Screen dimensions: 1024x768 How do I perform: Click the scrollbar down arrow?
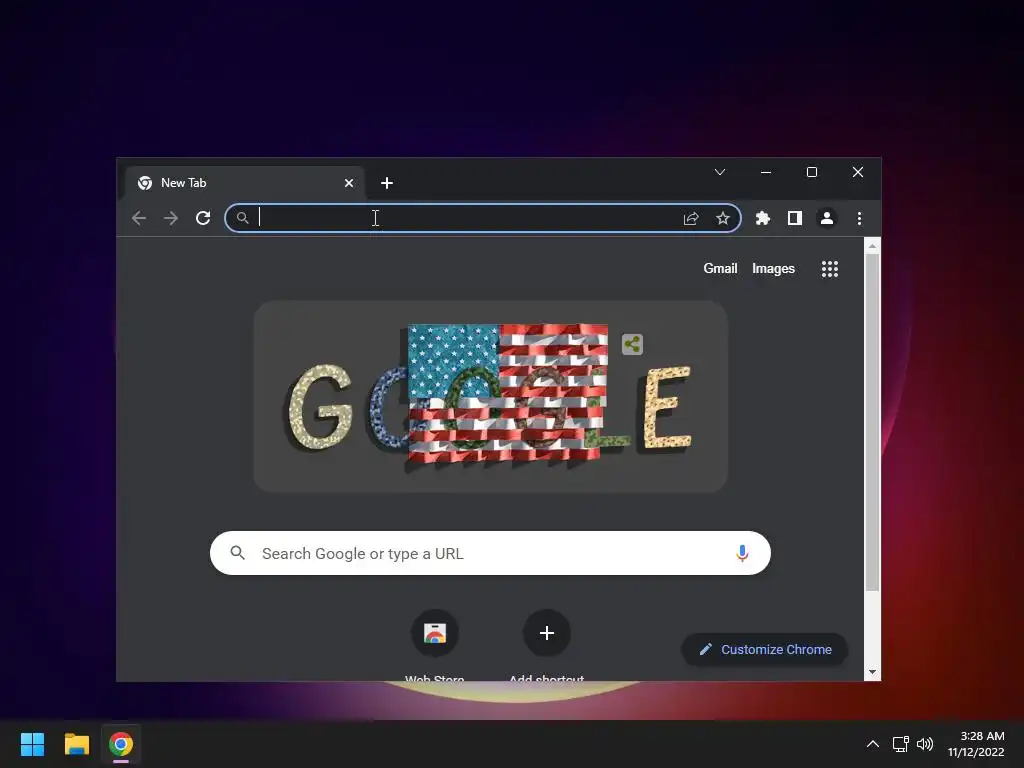coord(872,672)
